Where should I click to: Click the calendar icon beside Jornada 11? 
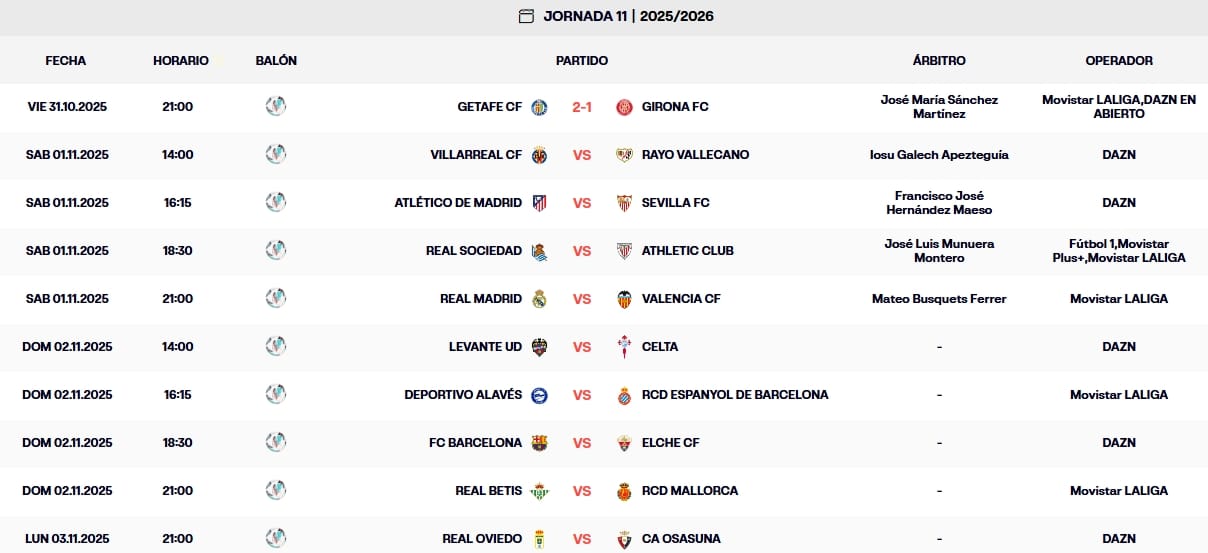click(x=526, y=16)
